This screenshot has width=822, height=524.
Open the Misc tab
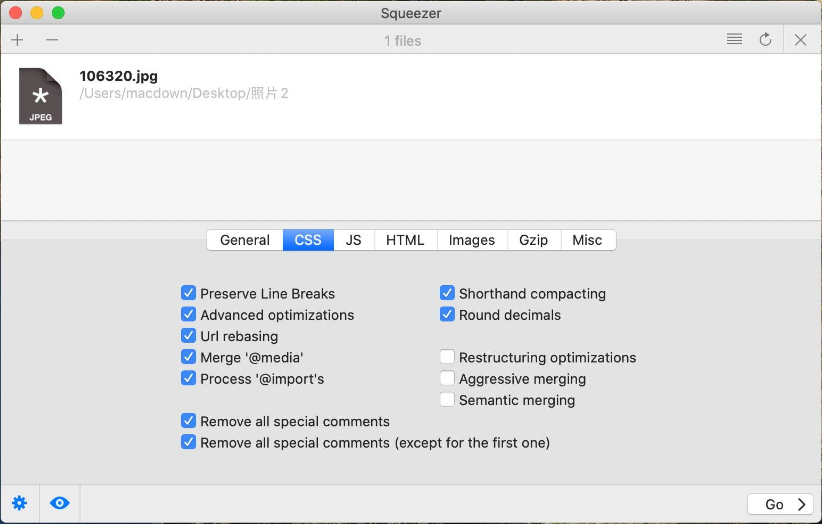(x=588, y=240)
